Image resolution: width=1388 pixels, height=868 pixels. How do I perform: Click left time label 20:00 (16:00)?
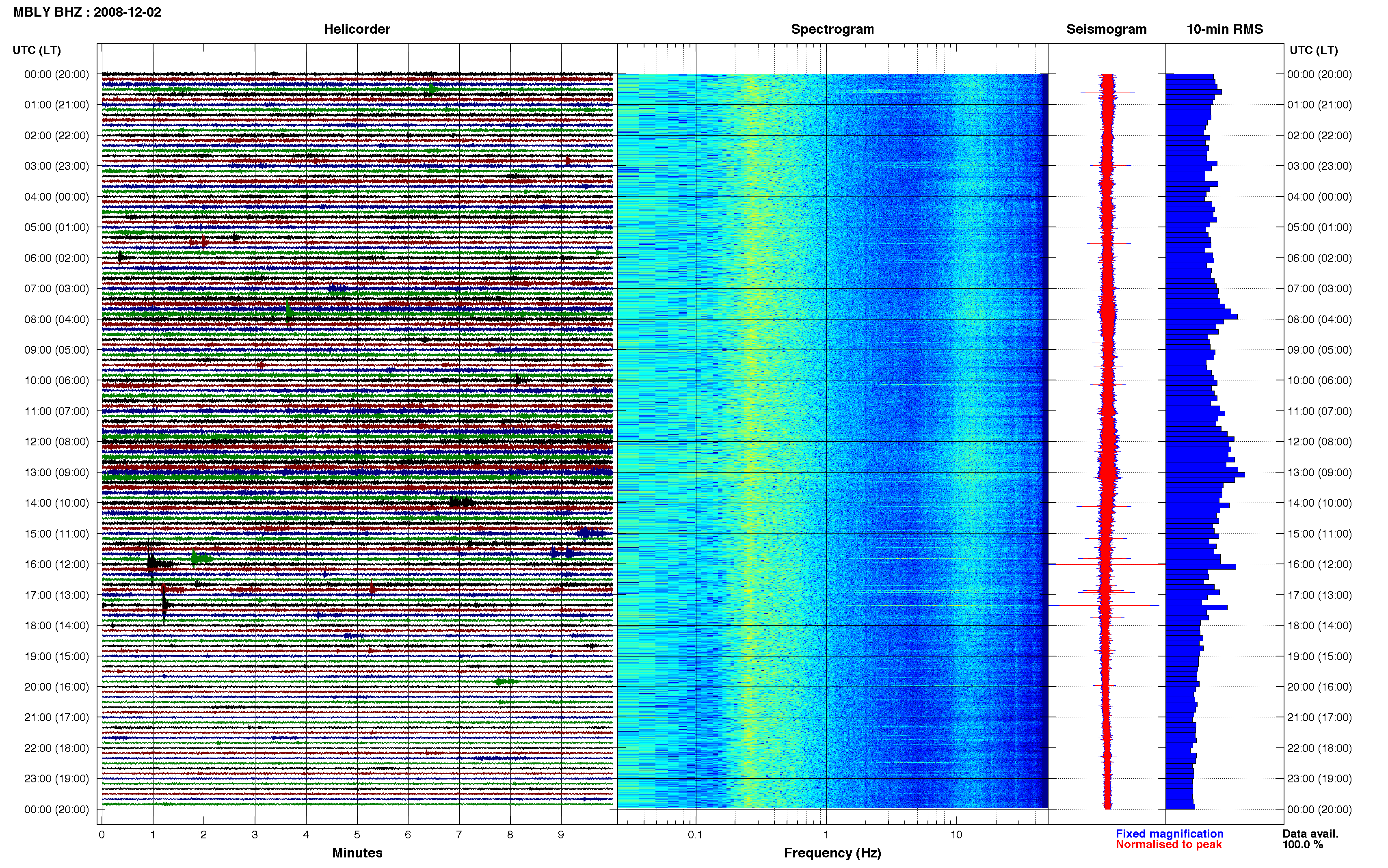tap(56, 687)
